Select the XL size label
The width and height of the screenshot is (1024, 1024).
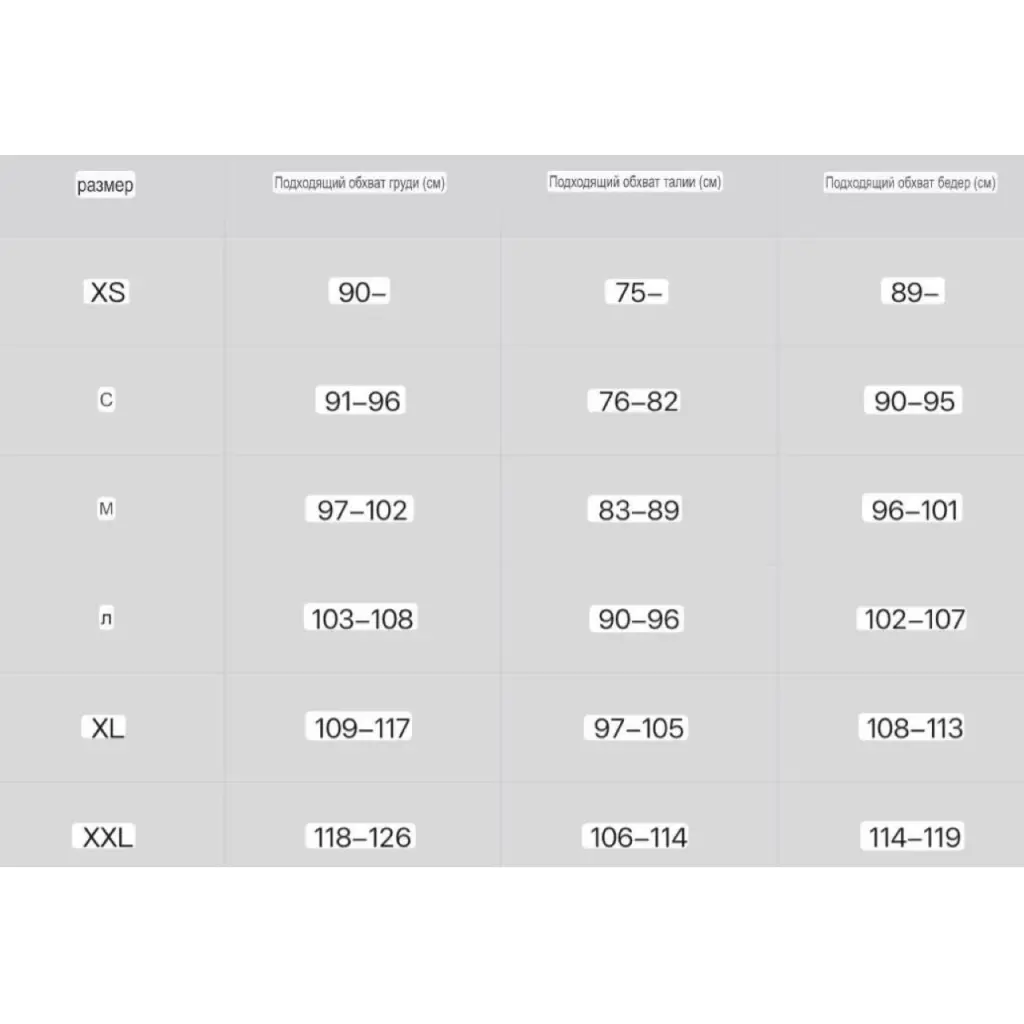tap(107, 729)
